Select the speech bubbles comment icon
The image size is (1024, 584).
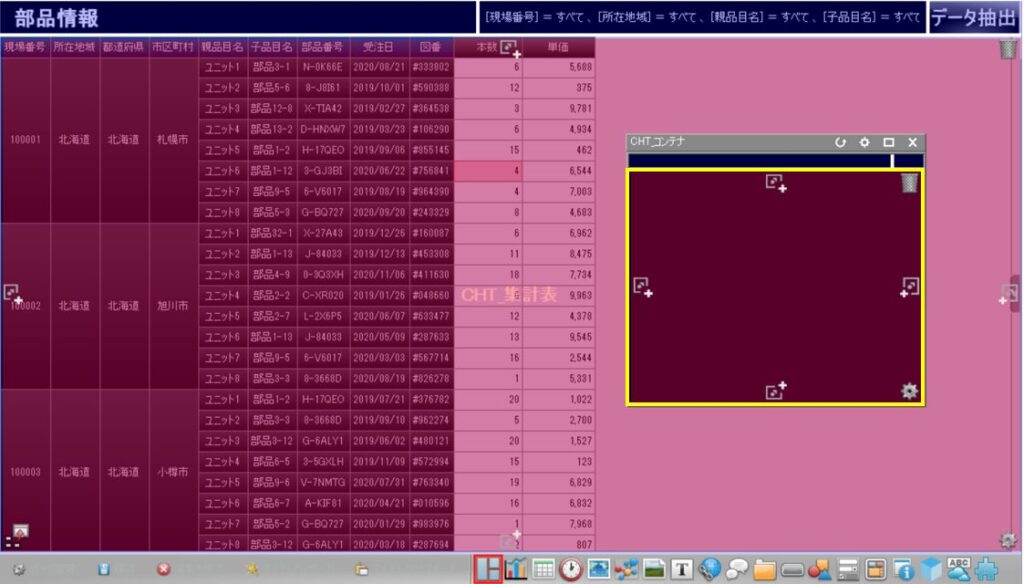coord(738,569)
